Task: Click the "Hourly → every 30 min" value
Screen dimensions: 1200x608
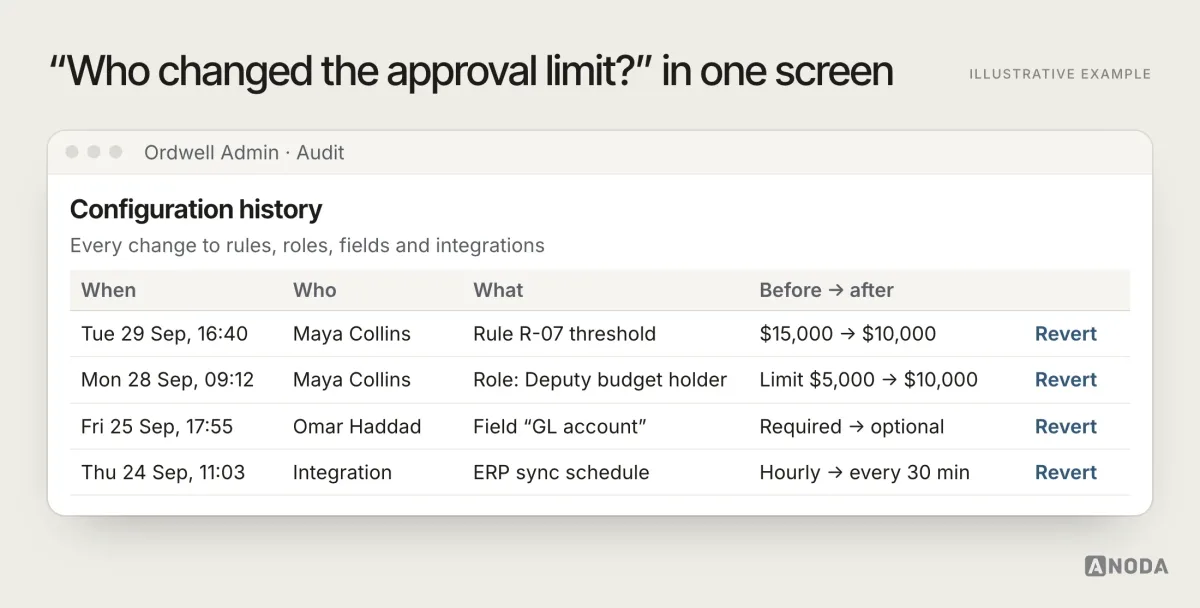Action: [865, 472]
